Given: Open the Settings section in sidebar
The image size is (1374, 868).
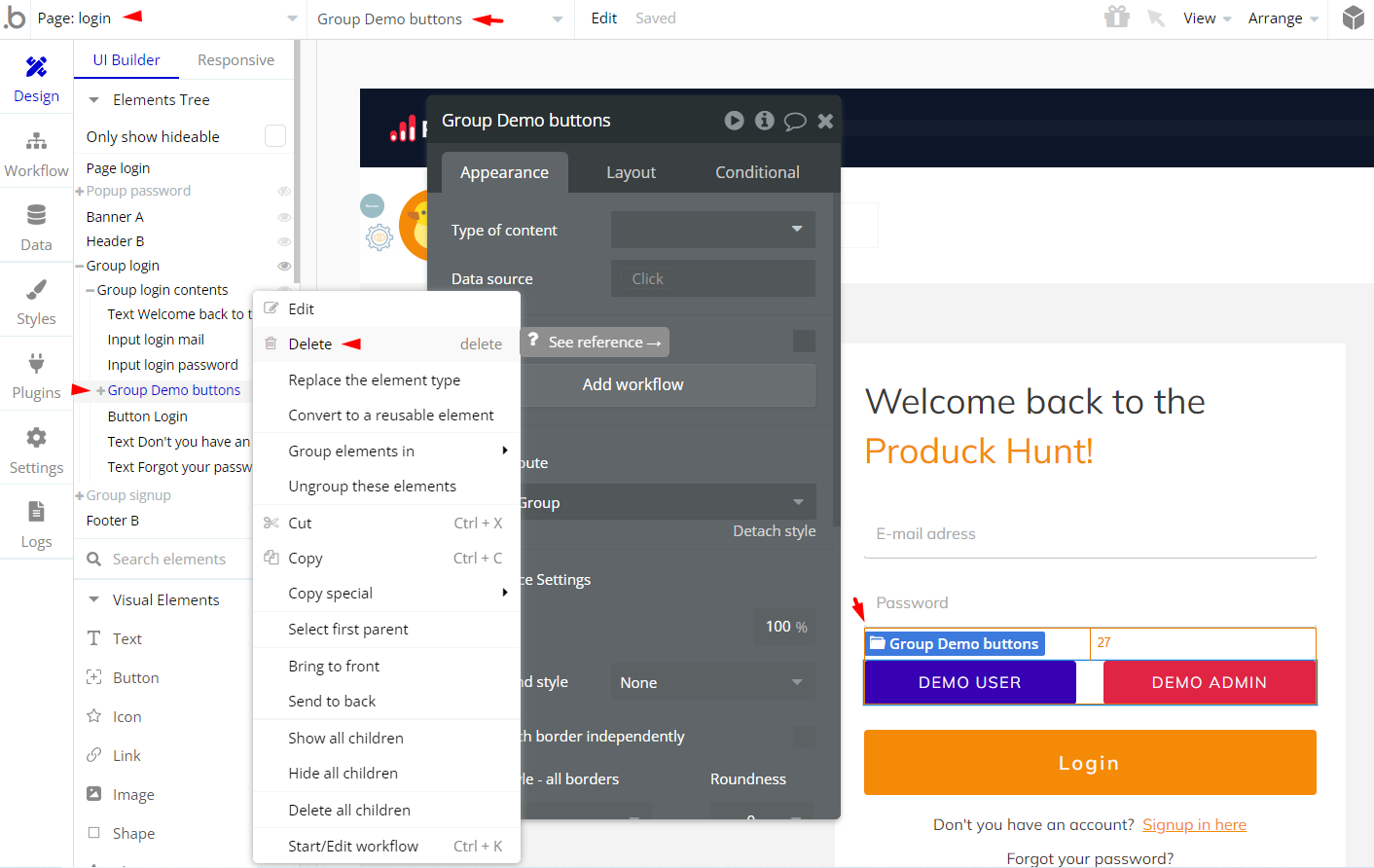Looking at the screenshot, I should pos(36,452).
